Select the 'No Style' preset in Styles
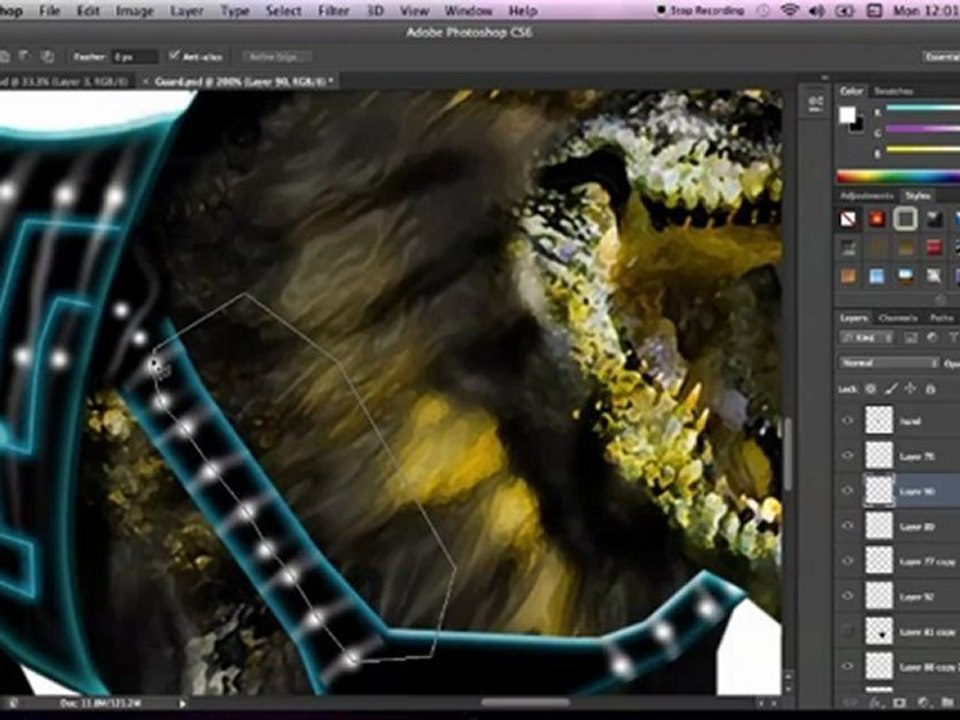 (848, 219)
